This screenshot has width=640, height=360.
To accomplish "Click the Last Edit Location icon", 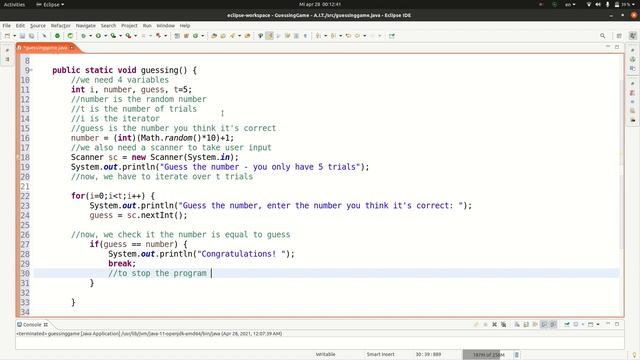I will (348, 36).
